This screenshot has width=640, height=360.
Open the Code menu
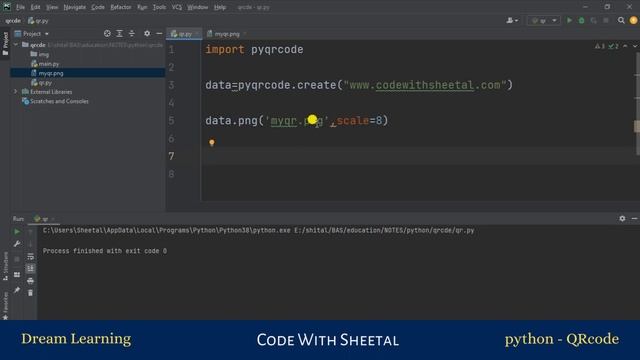pos(98,7)
